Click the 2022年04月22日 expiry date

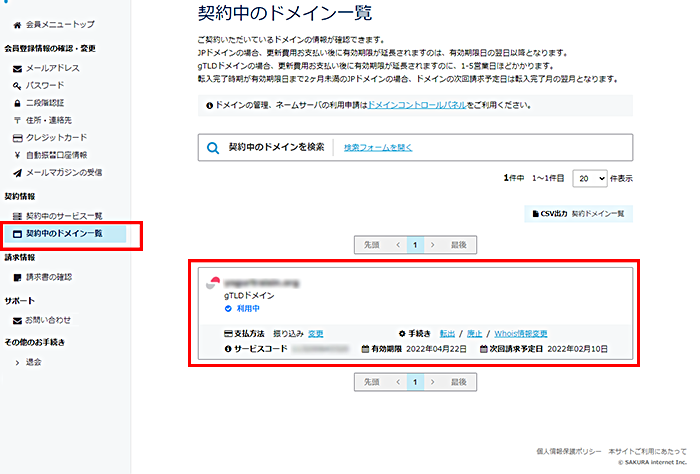coord(436,349)
